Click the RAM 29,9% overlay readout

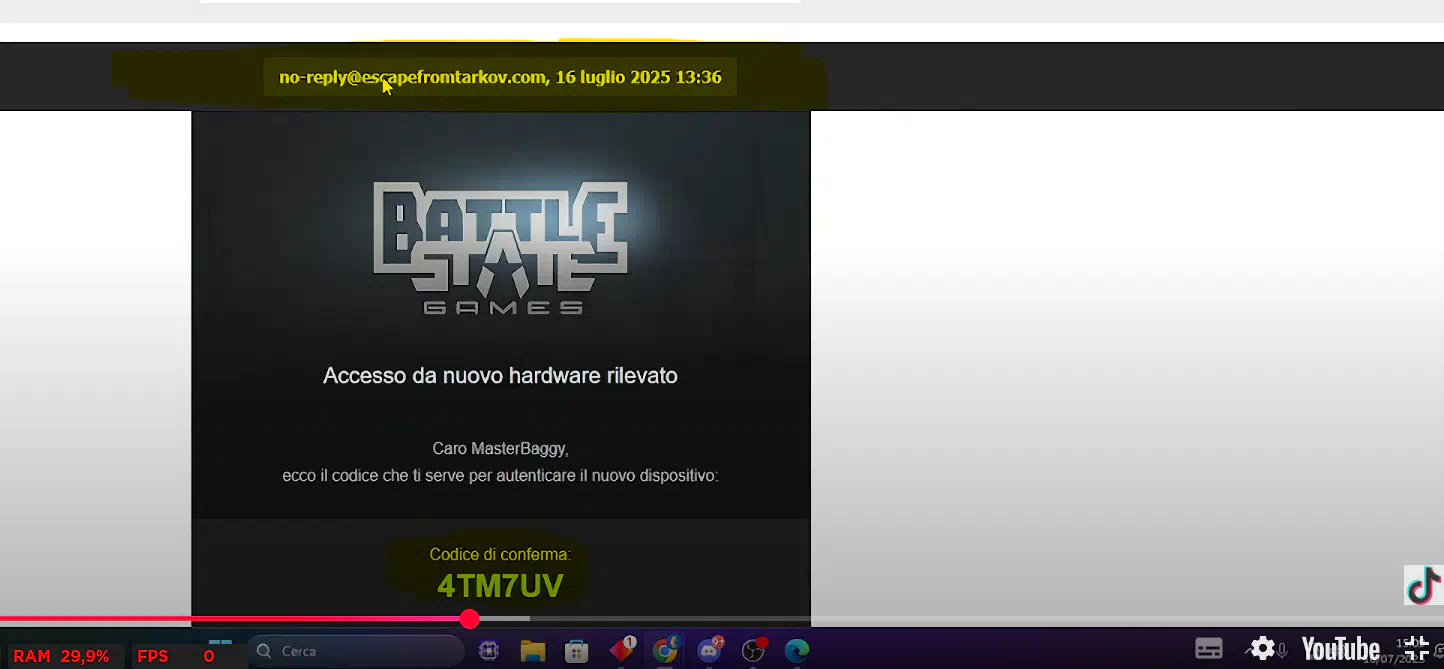tap(61, 657)
